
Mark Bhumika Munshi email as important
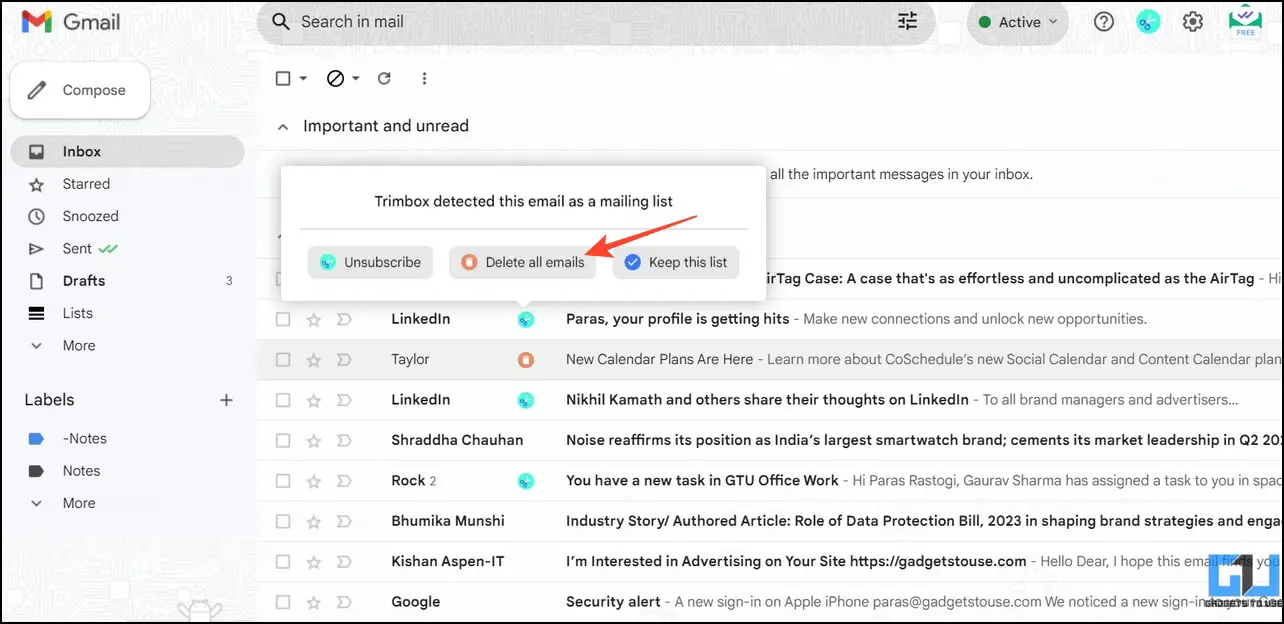tap(344, 521)
